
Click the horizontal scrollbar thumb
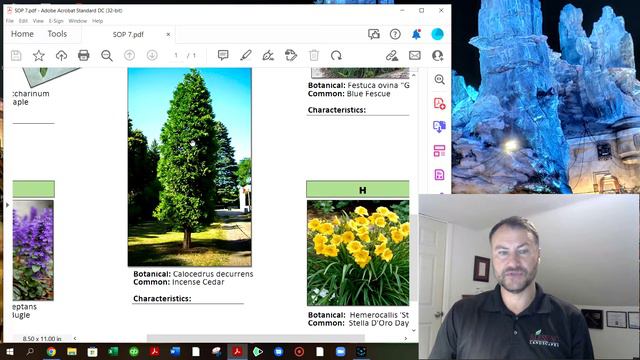pos(256,338)
